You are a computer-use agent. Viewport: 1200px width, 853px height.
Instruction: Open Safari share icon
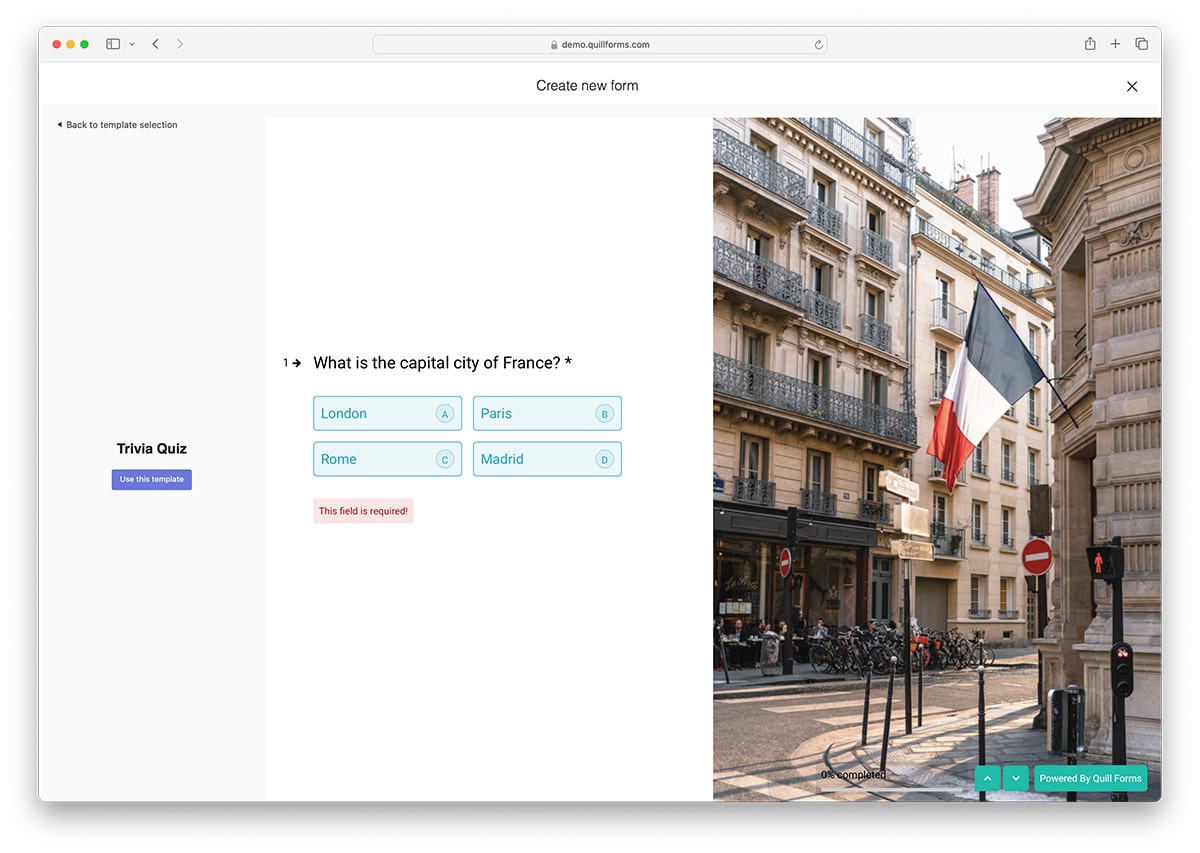tap(1090, 44)
